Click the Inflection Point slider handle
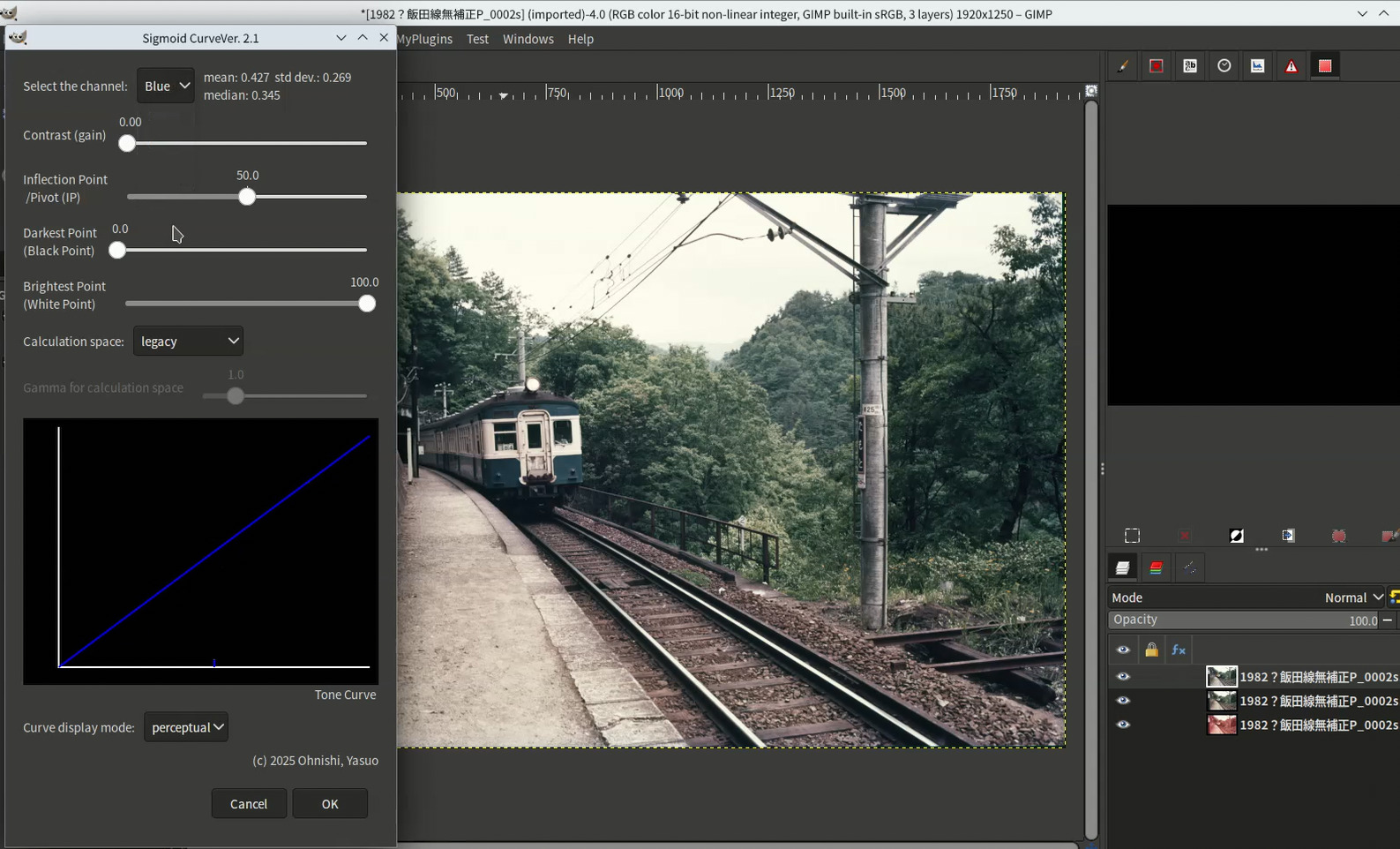 point(247,197)
